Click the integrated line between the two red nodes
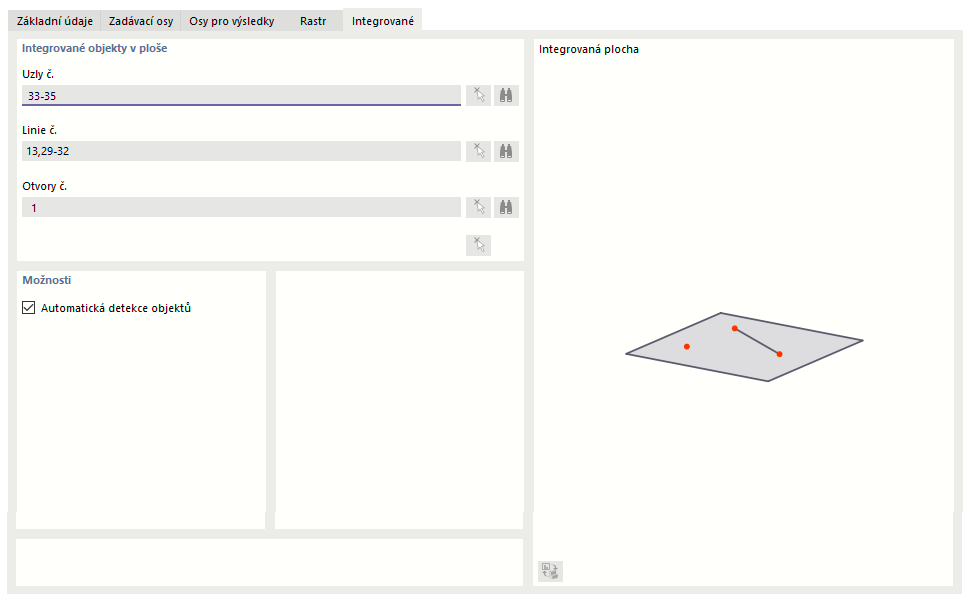 [757, 341]
